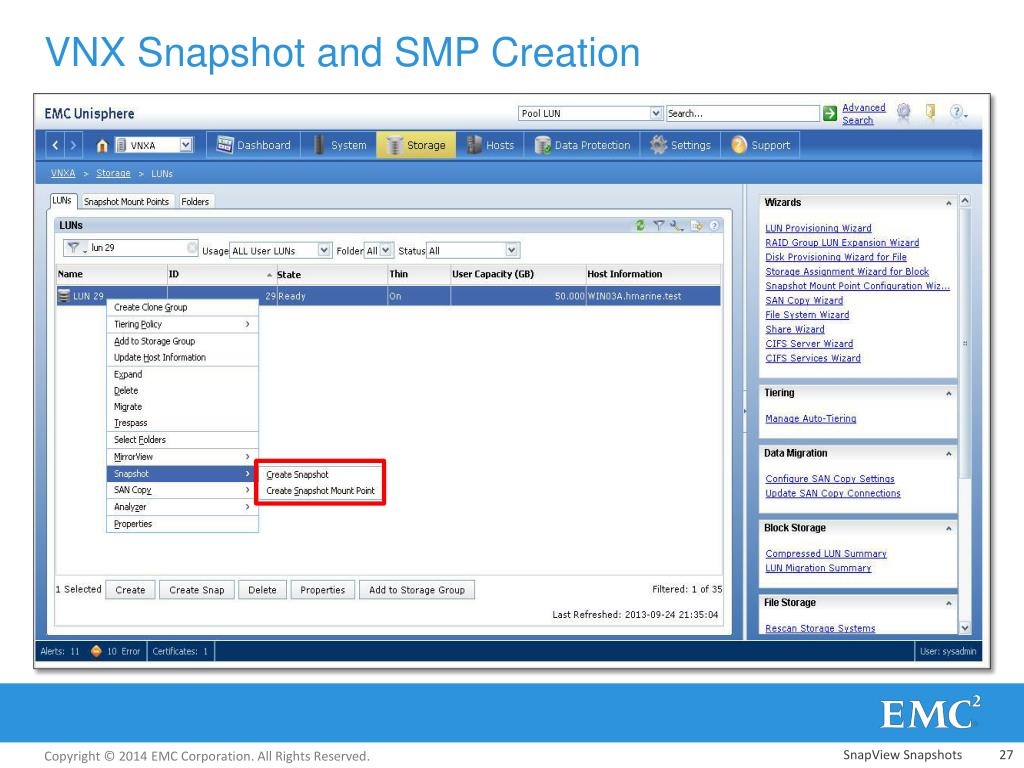Open the SAN Copy Wizard link
Screen dimensions: 1024x768
[x=804, y=300]
